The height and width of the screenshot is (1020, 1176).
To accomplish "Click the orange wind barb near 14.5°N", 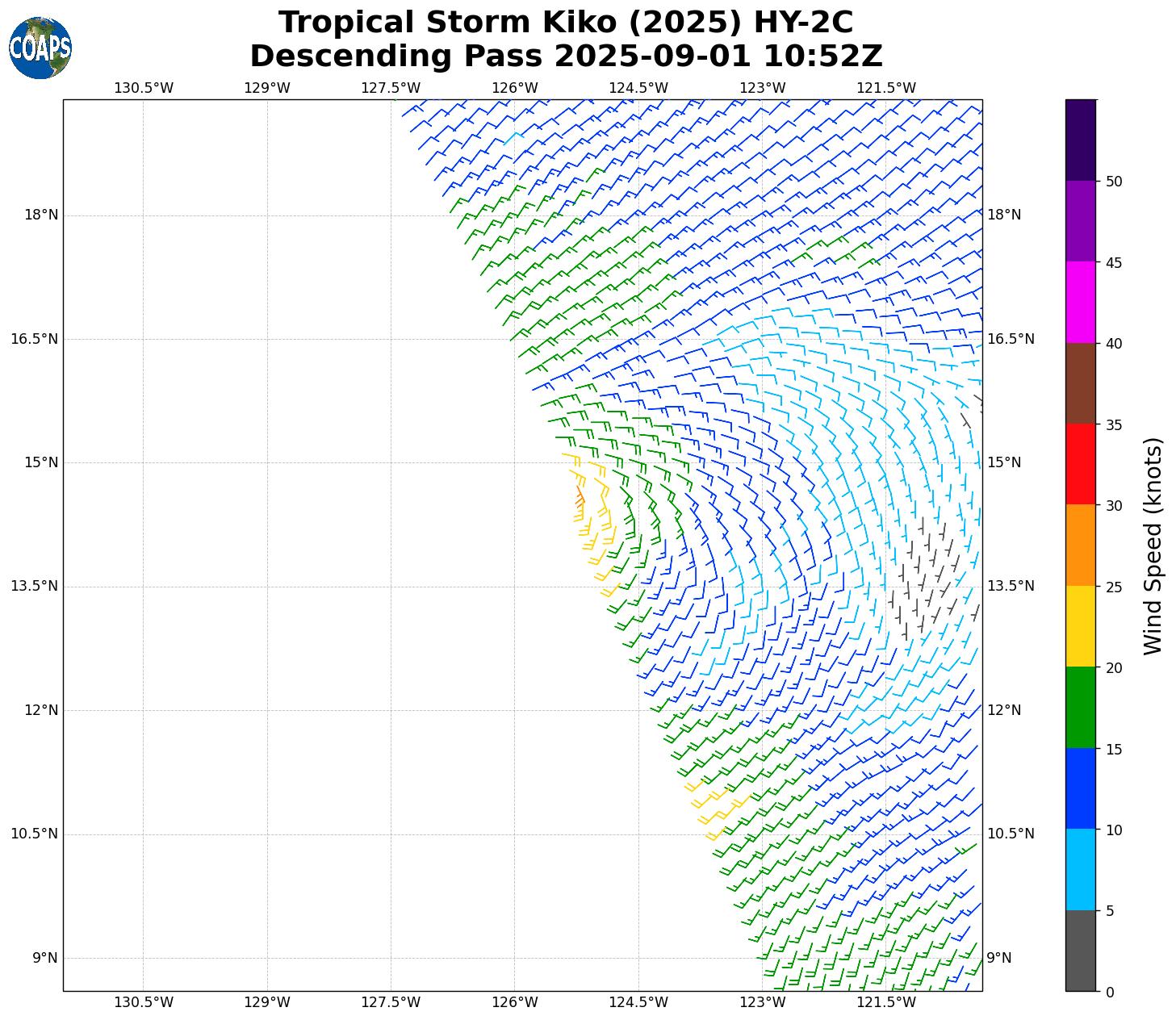I will point(580,499).
